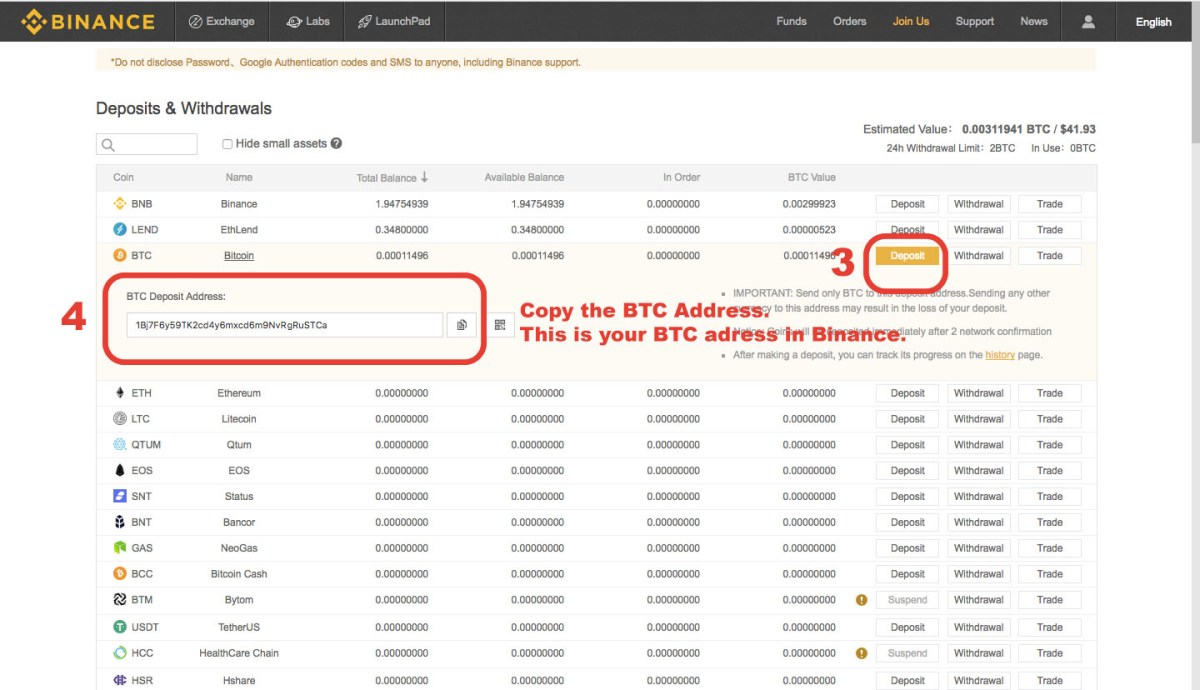Tick the Hide small assets checkbox
1200x690 pixels.
pos(227,144)
